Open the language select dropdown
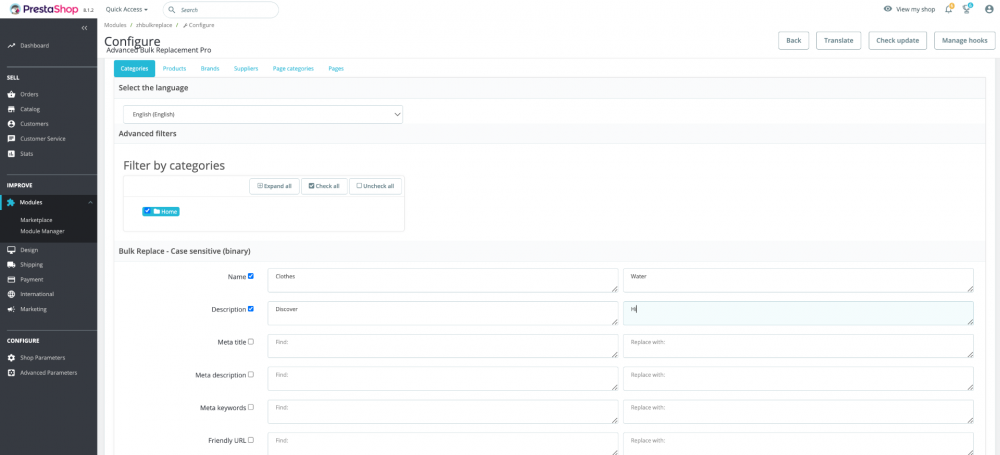Image resolution: width=1000 pixels, height=455 pixels. pyautogui.click(x=263, y=114)
